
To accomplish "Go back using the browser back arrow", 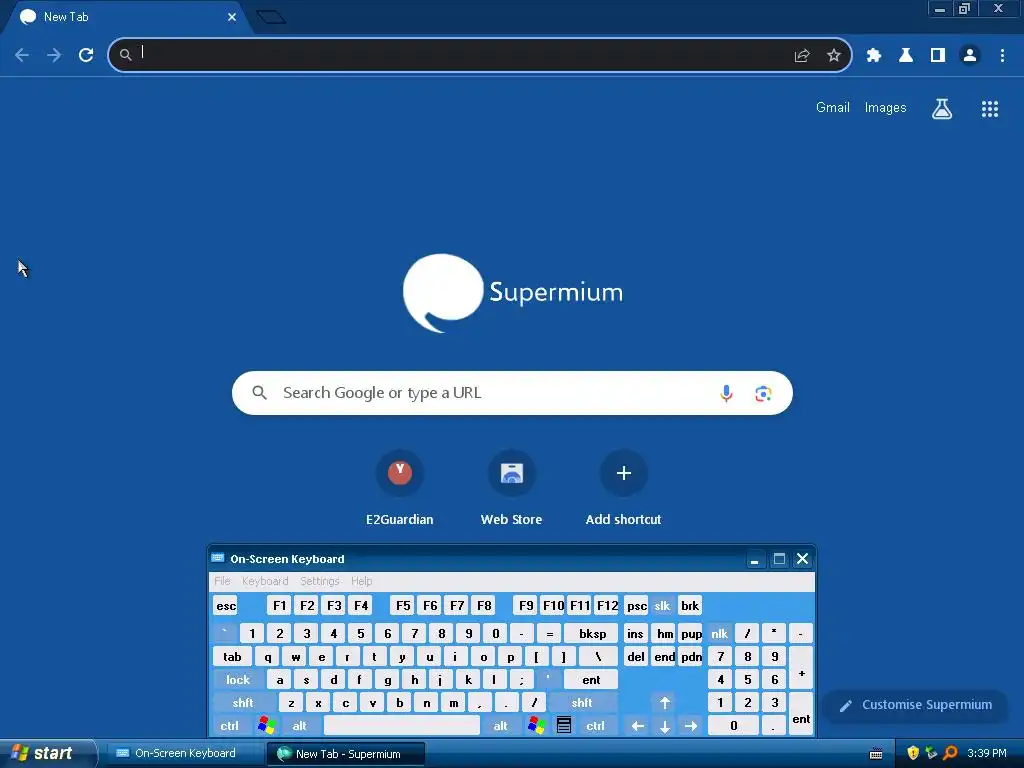I will click(22, 55).
